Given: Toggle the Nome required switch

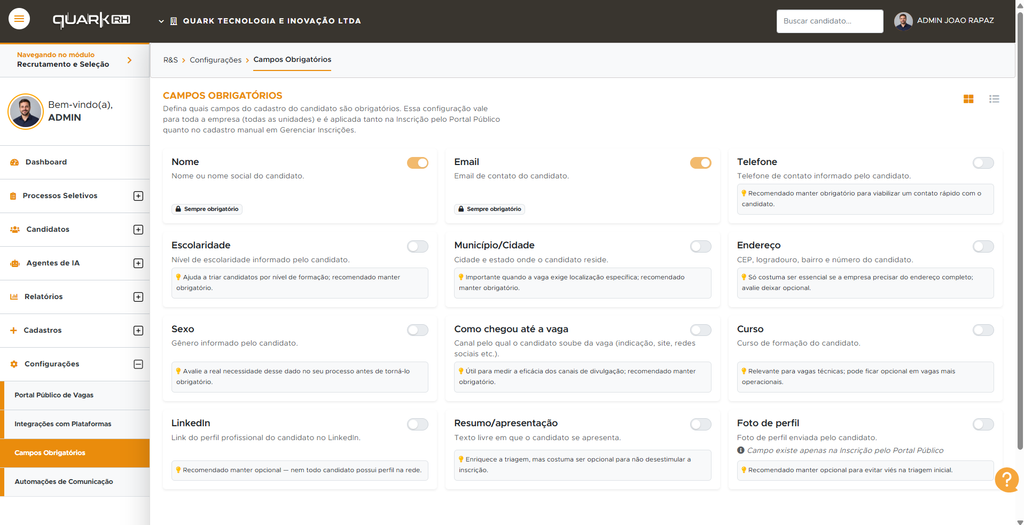Looking at the screenshot, I should [x=418, y=163].
